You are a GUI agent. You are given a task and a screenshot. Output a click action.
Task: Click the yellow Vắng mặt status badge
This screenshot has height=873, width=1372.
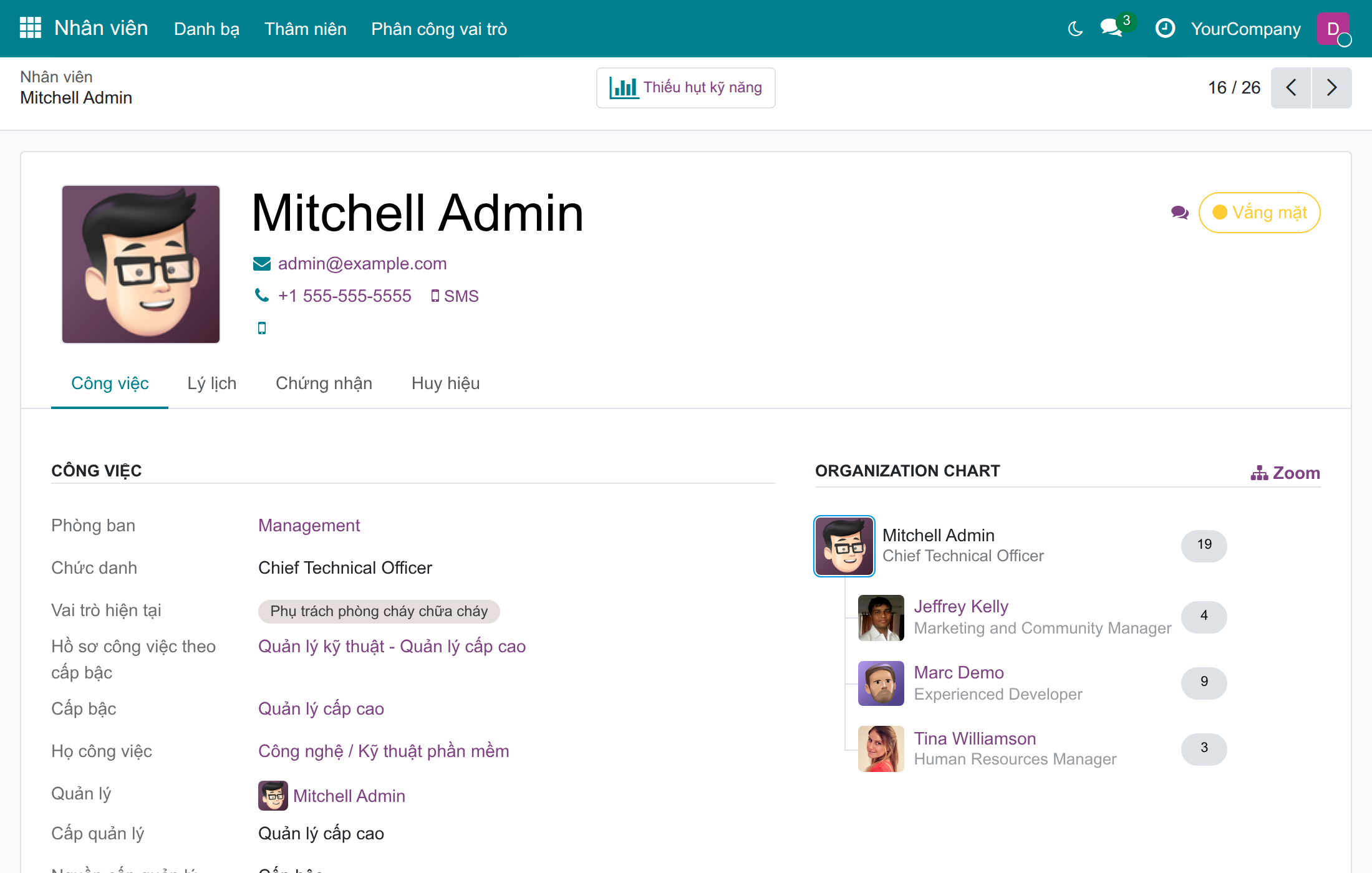pos(1259,213)
